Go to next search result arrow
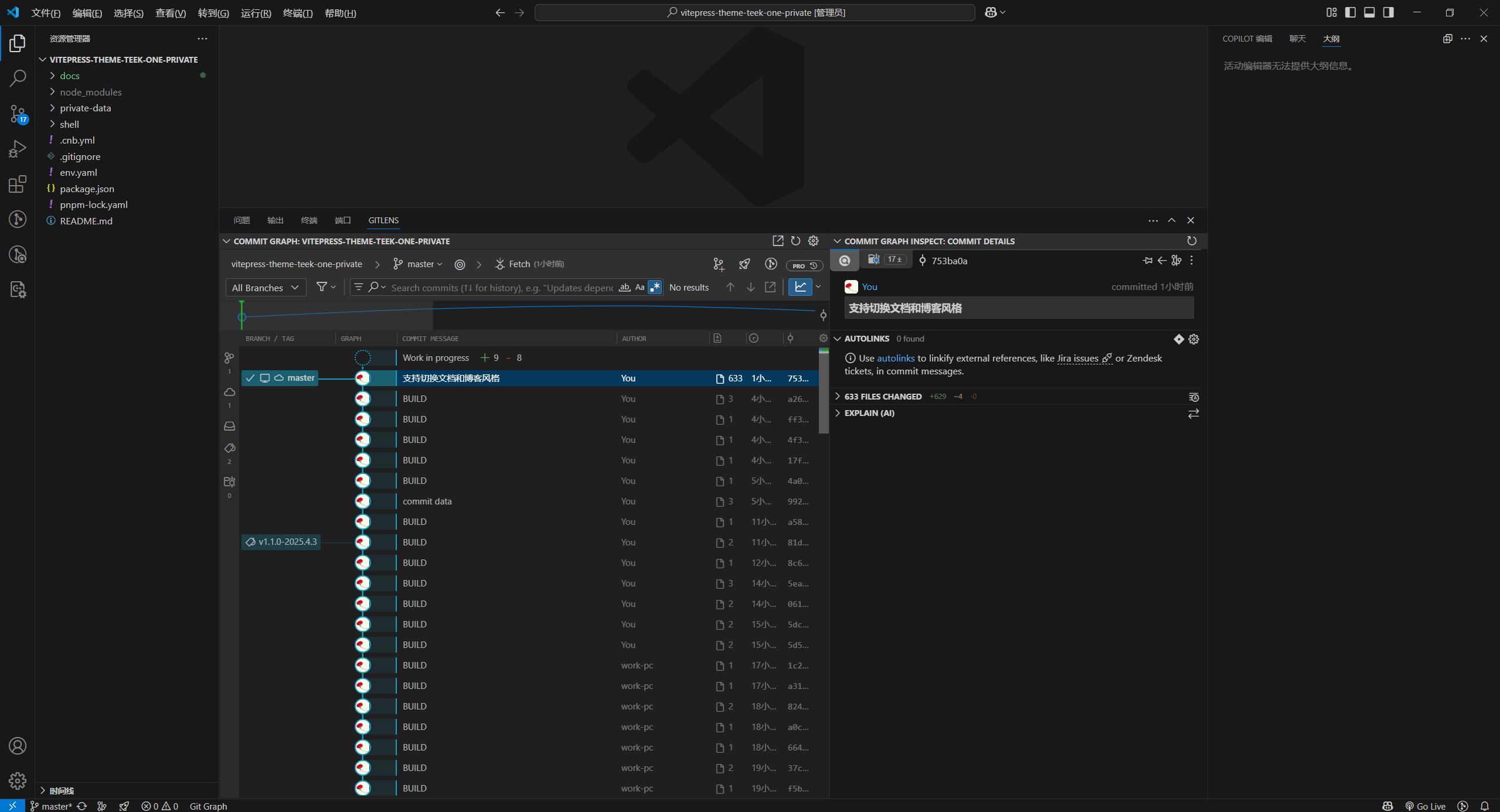Screen dimensions: 1500x812 pos(751,287)
